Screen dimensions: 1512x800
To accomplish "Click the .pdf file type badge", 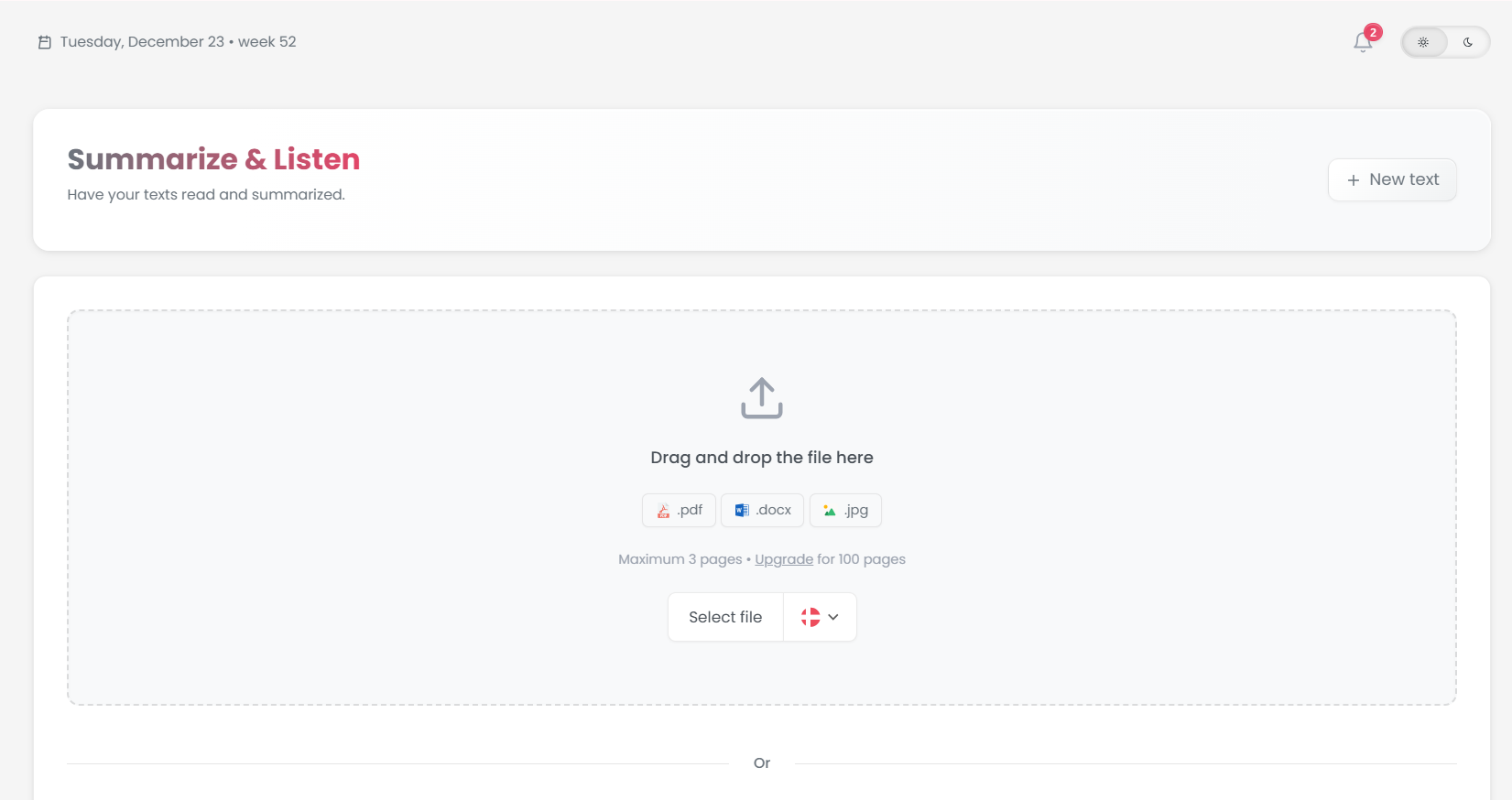I will click(679, 510).
